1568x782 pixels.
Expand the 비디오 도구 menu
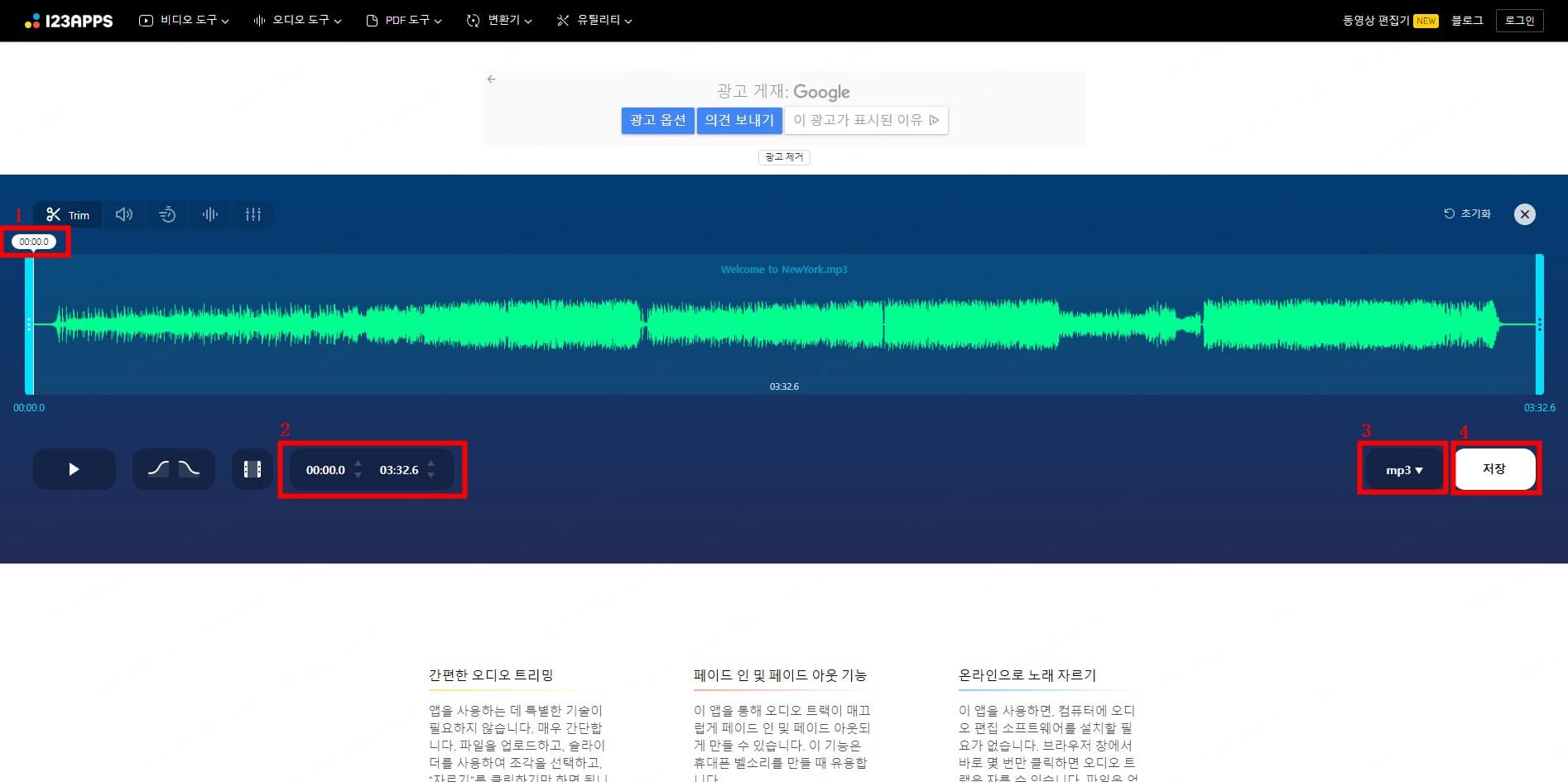point(184,20)
